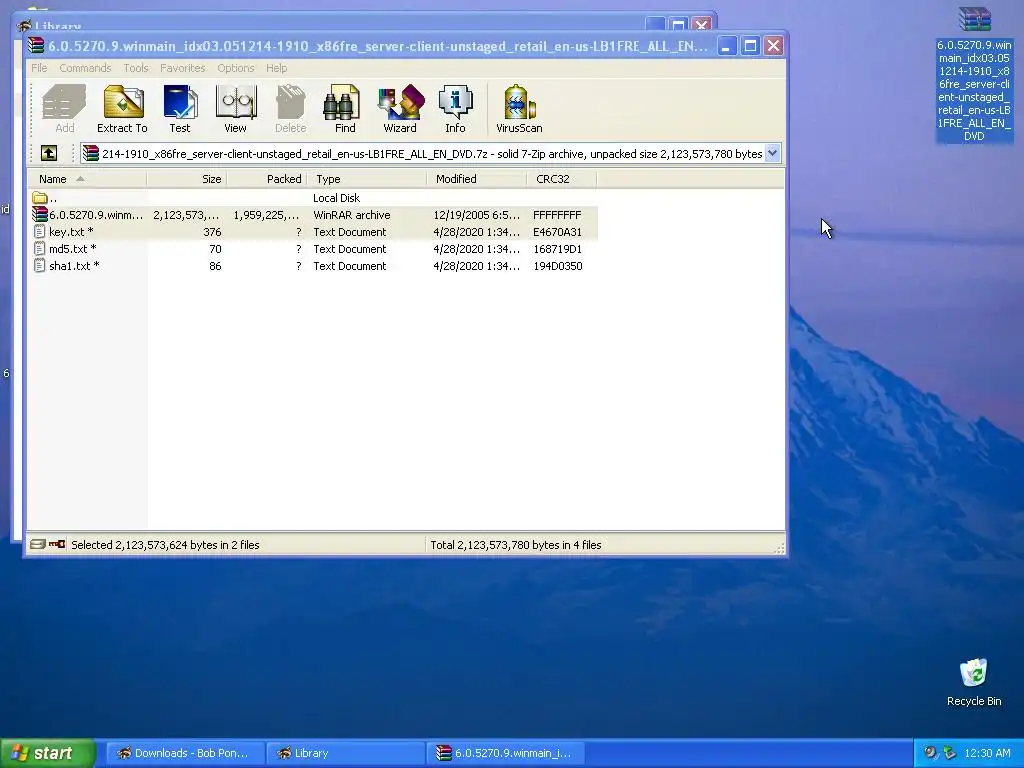Launch the Wizard tool
This screenshot has height=768, width=1024.
pyautogui.click(x=400, y=109)
